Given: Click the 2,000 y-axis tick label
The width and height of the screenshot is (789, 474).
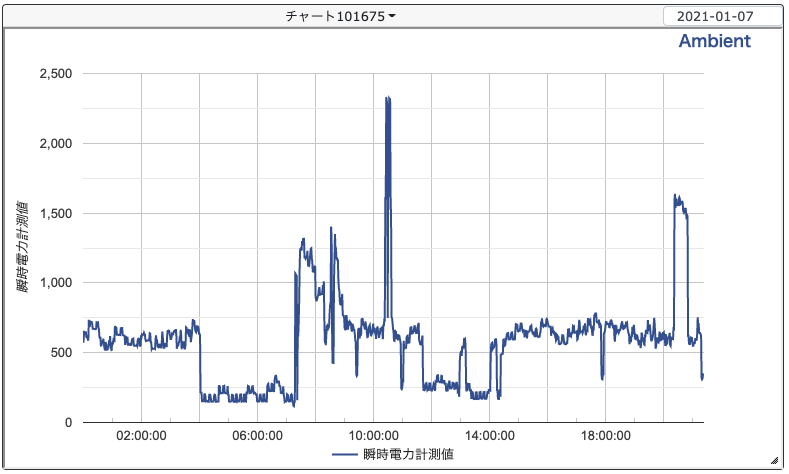Looking at the screenshot, I should click(55, 144).
